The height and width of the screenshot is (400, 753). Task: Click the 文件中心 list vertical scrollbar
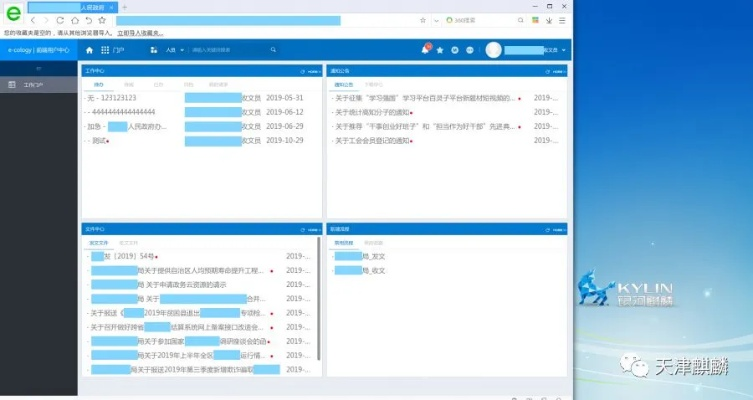[319, 300]
